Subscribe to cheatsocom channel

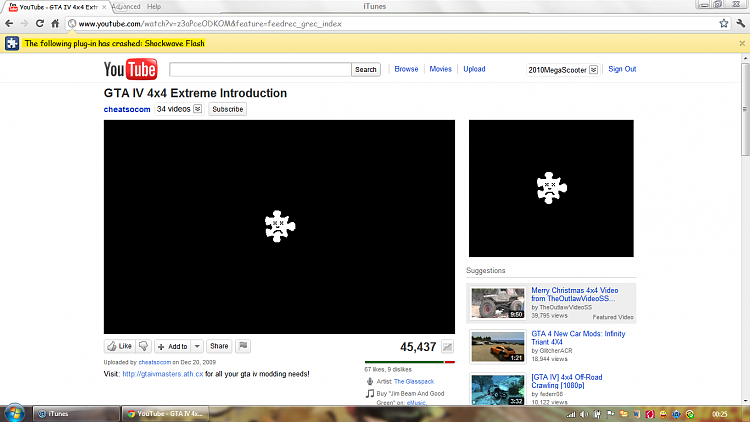click(x=228, y=109)
